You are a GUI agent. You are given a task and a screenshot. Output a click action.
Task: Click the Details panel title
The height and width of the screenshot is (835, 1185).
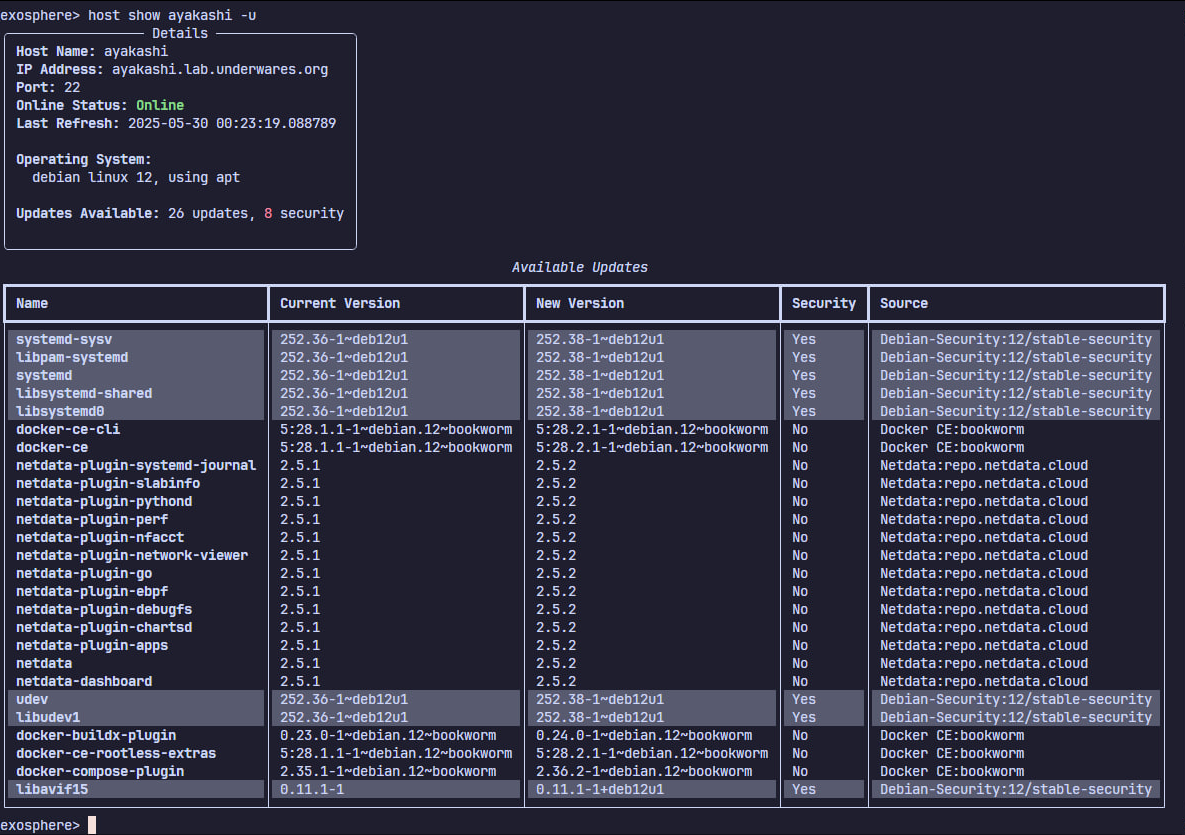click(180, 33)
